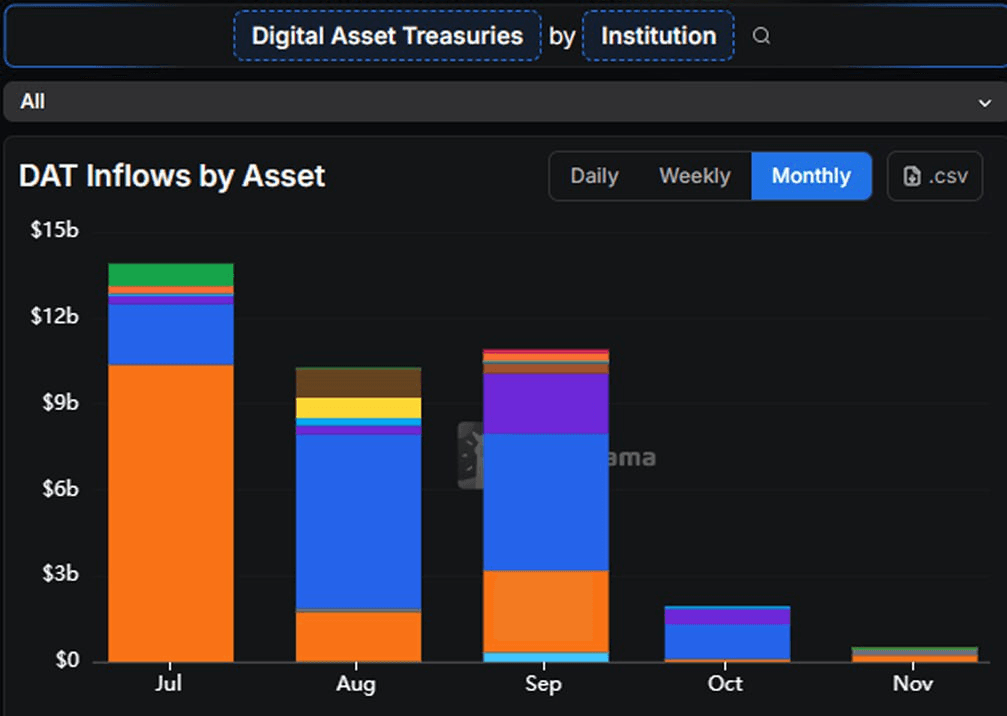Click the DefiLlama watermark logo on chart
Screen dimensions: 1007x716
click(473, 455)
